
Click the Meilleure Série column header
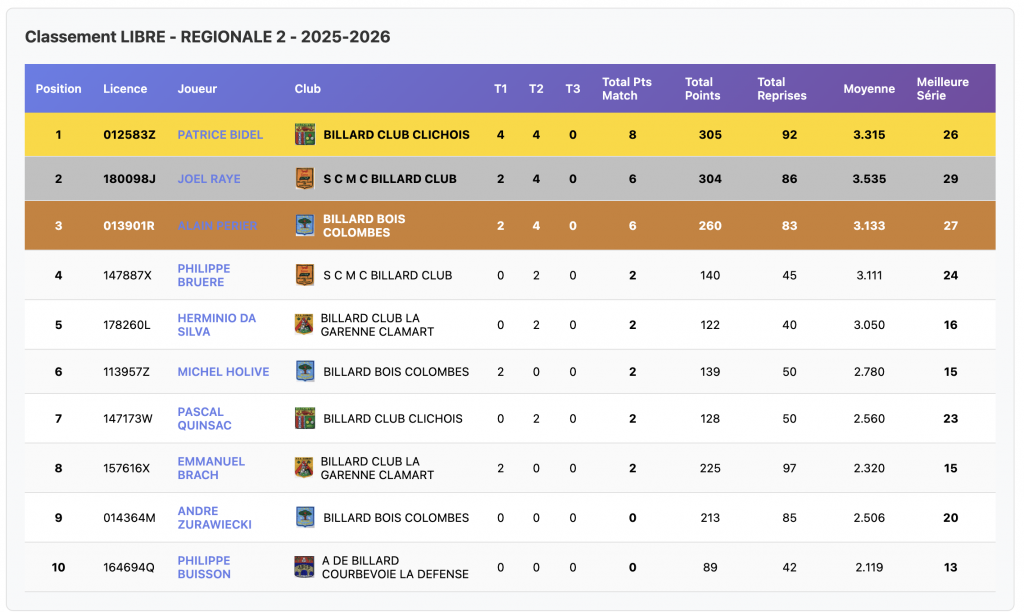coord(942,89)
